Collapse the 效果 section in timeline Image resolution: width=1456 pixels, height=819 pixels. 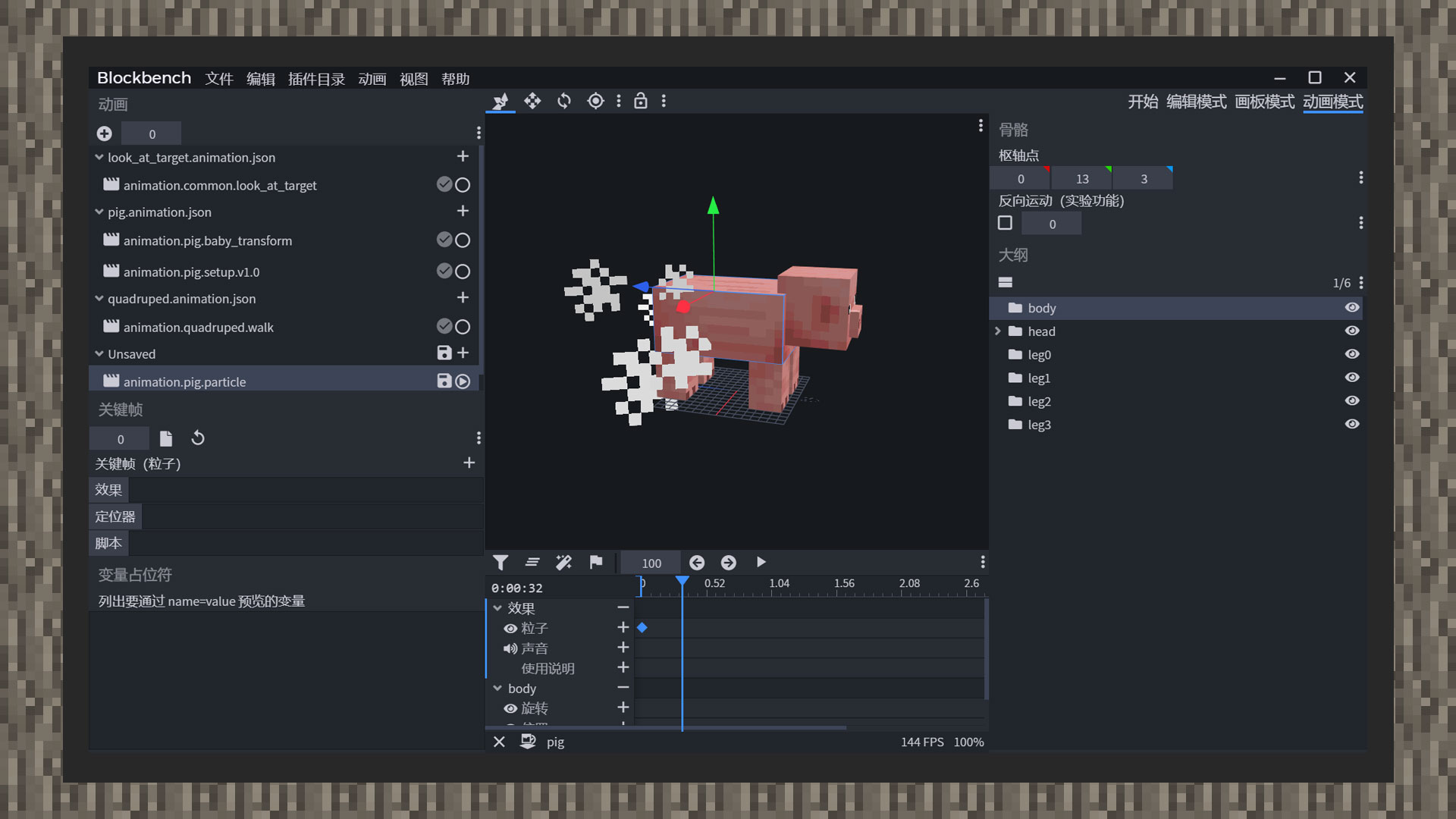tap(497, 607)
